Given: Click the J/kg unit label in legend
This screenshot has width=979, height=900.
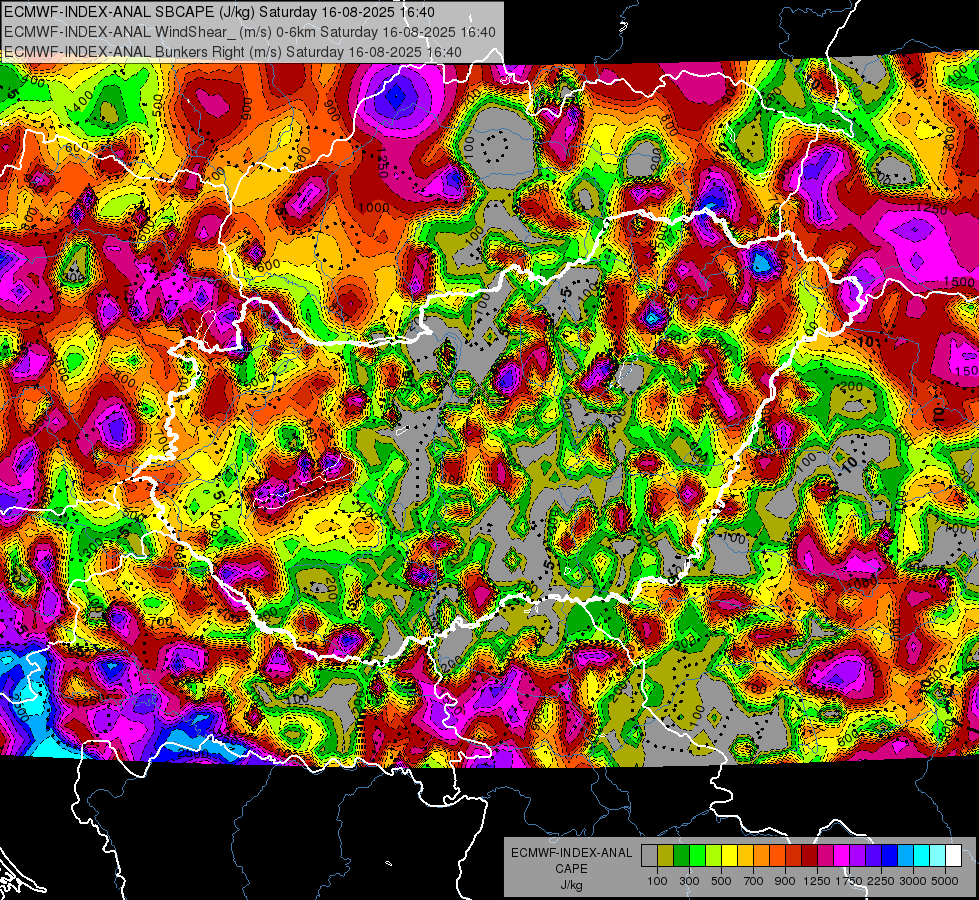Looking at the screenshot, I should (571, 885).
